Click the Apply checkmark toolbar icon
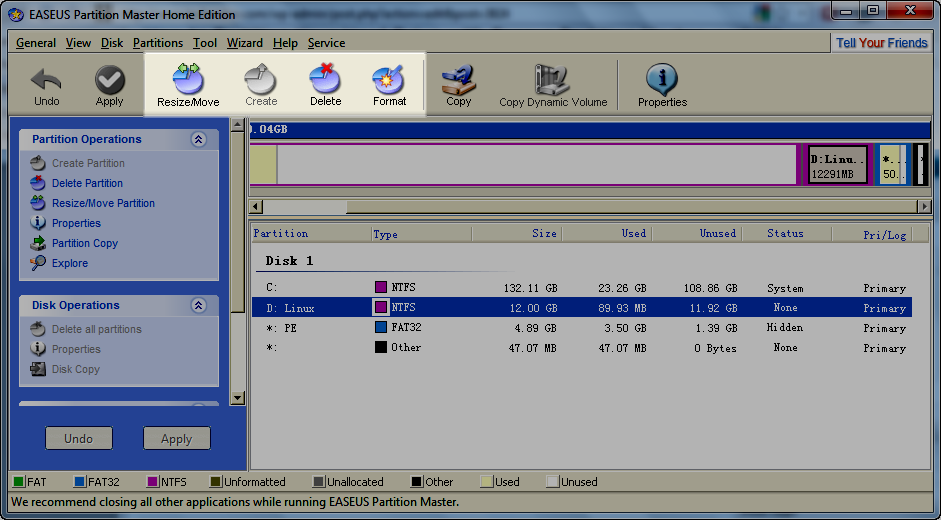Viewport: 941px width, 520px height. coord(109,86)
